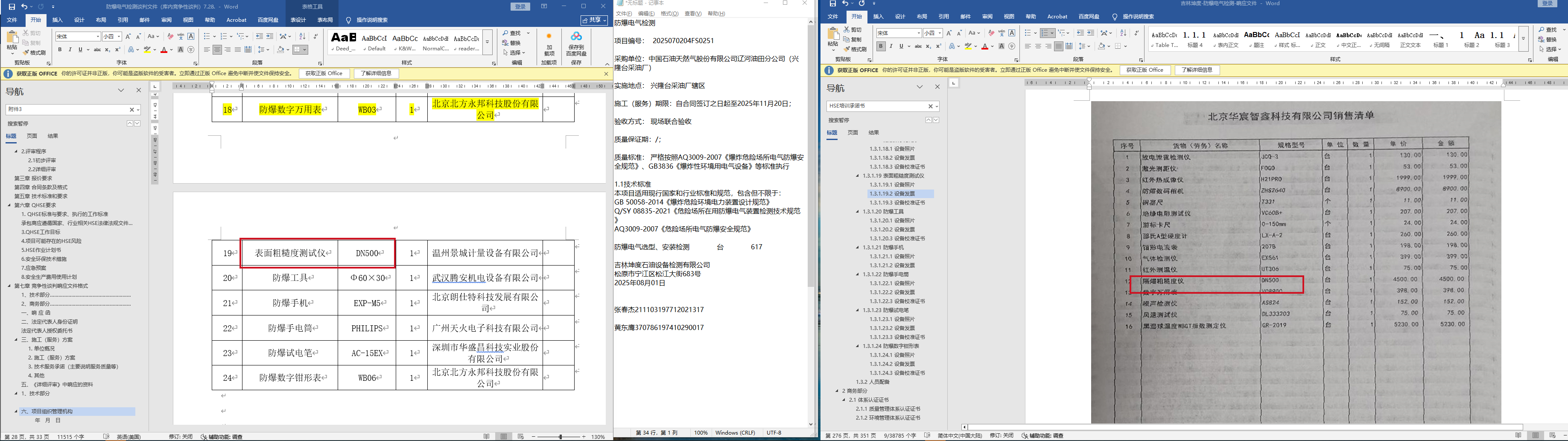The height and width of the screenshot is (441, 1568).
Task: Open 审阅 tab in right Word window
Action: pyautogui.click(x=987, y=17)
